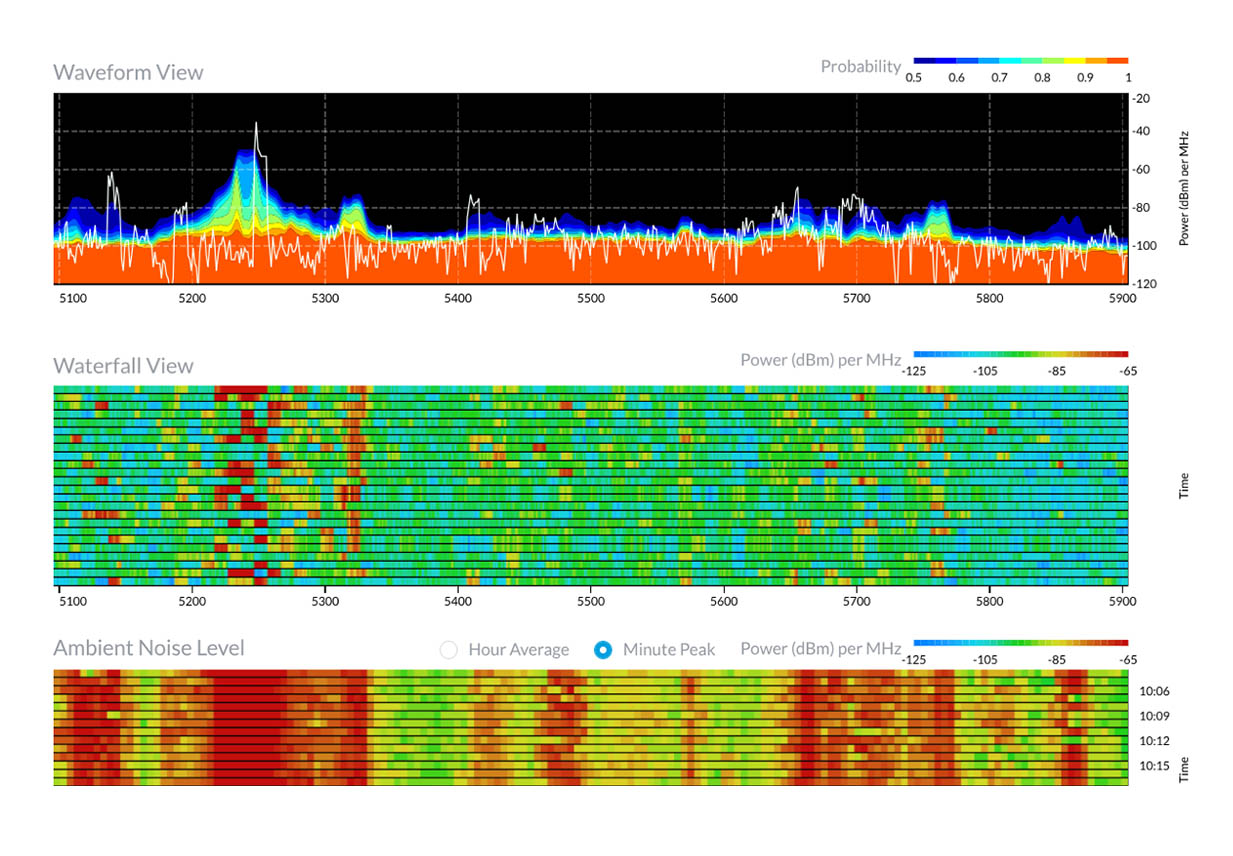
Task: Click the 10:09 time label
Action: pyautogui.click(x=1154, y=716)
